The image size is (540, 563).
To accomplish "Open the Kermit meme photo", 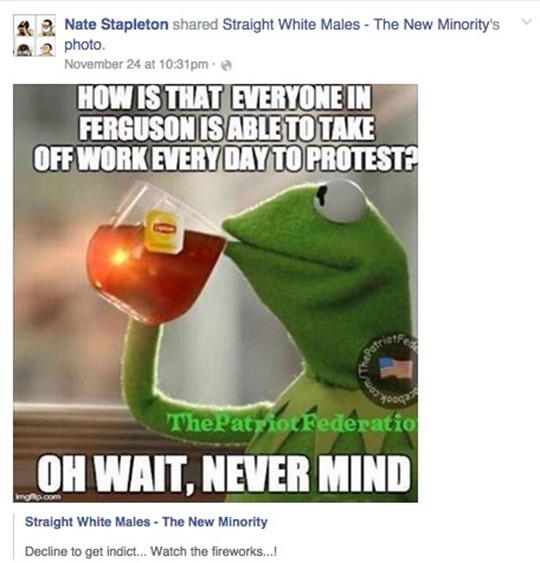I will pos(215,293).
